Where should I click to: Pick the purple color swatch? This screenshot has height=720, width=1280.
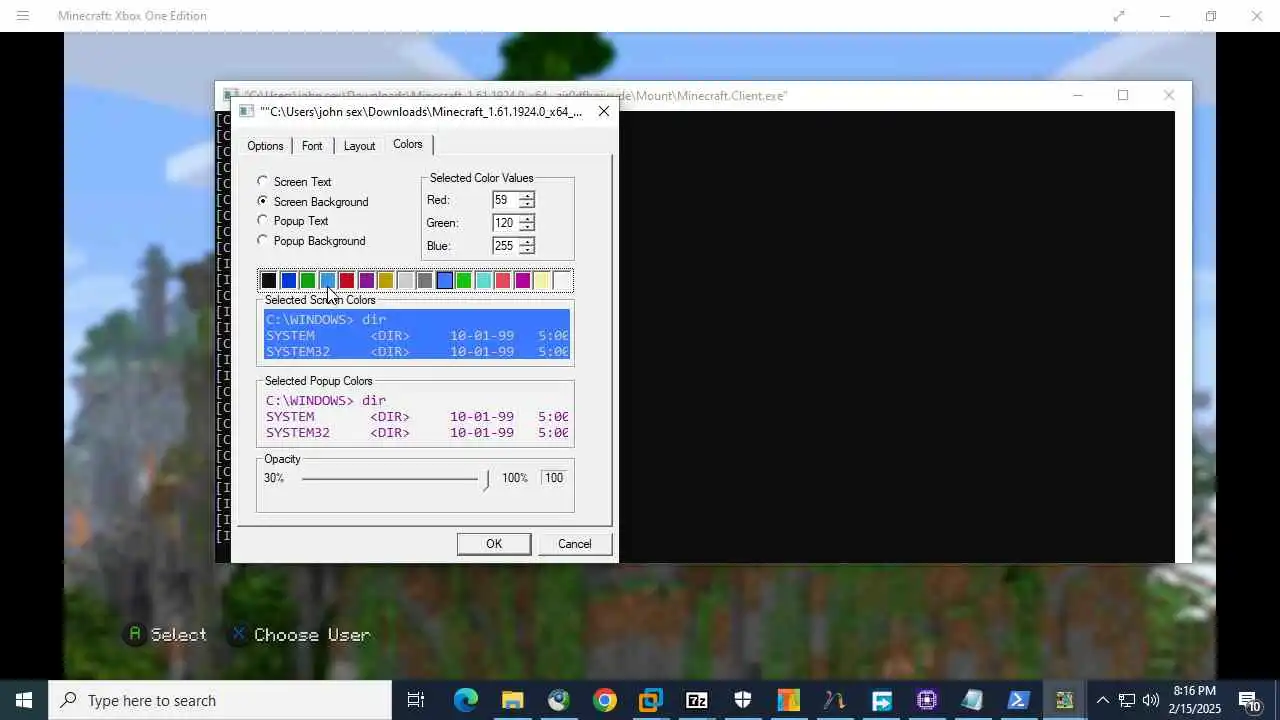[x=366, y=281]
